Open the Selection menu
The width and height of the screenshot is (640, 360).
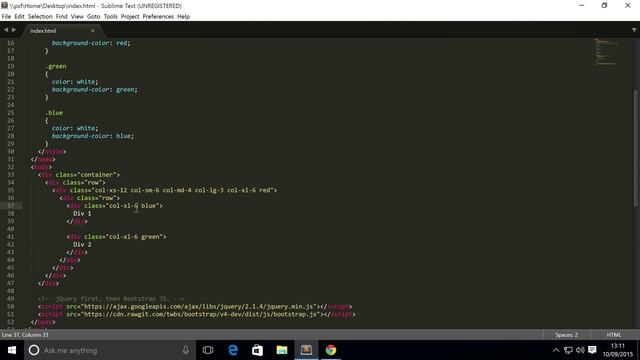click(x=40, y=17)
